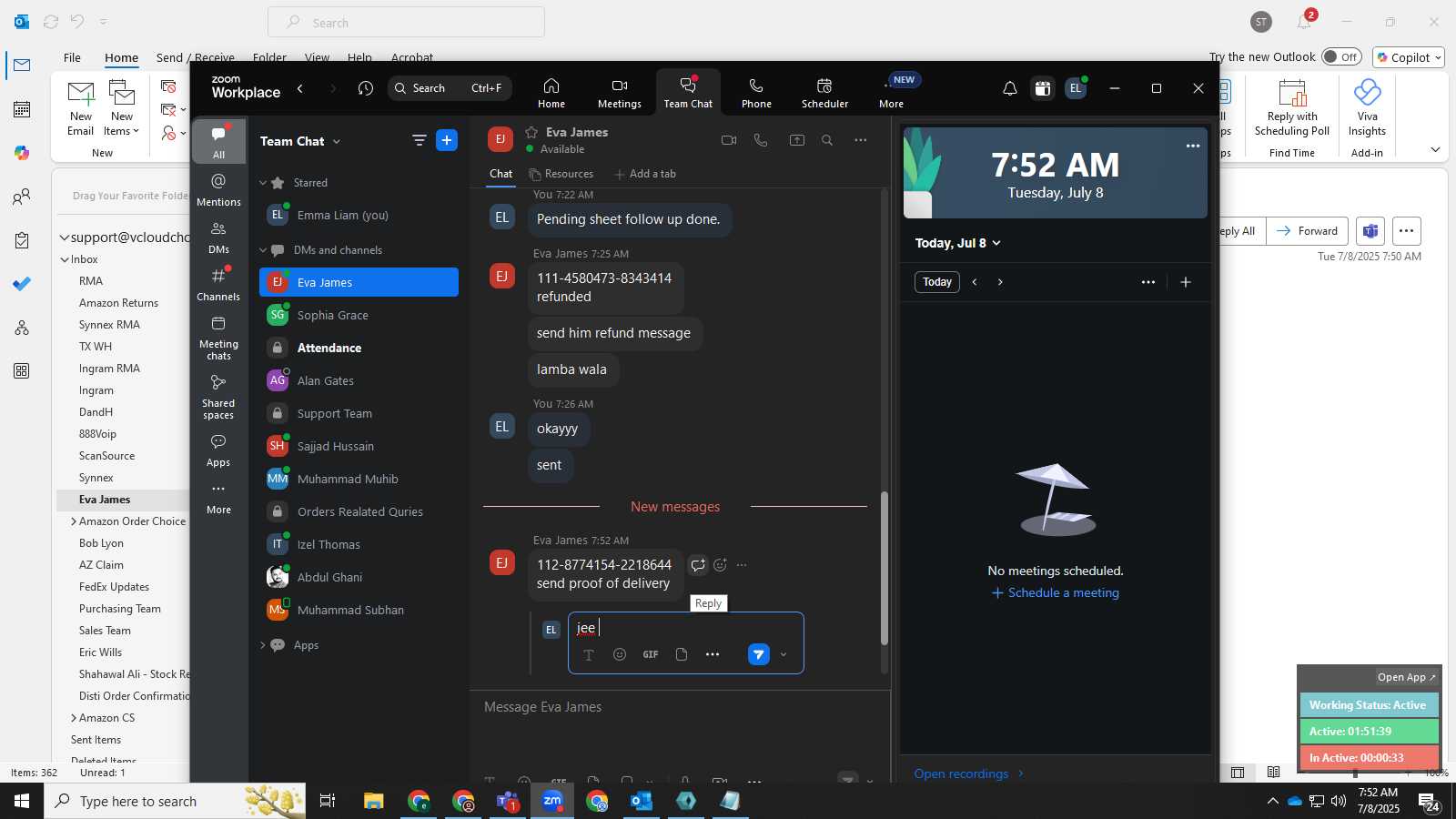The image size is (1456, 819).
Task: Open Shared spaces in sidebar
Action: 218,396
